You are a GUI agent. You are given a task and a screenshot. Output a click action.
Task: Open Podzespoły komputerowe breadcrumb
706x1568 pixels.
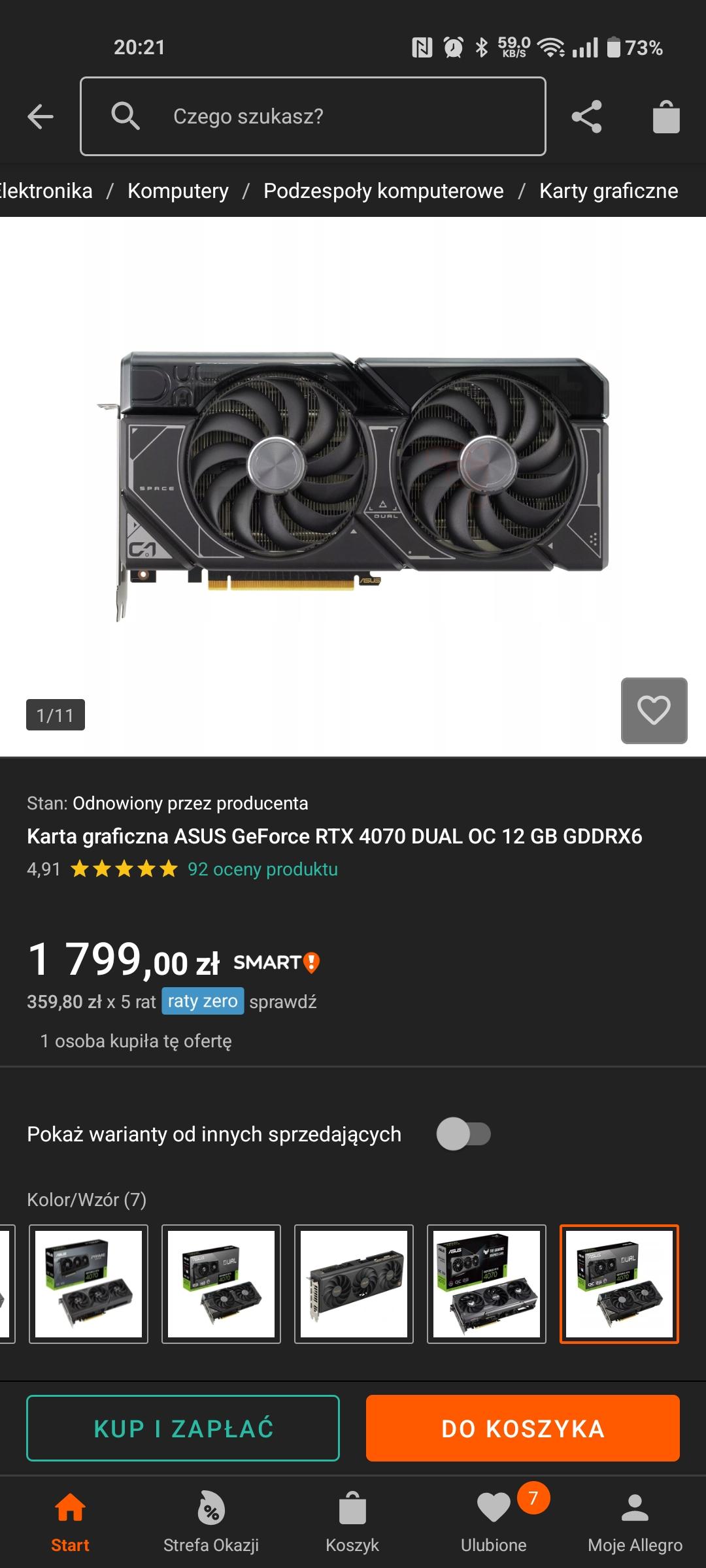384,191
